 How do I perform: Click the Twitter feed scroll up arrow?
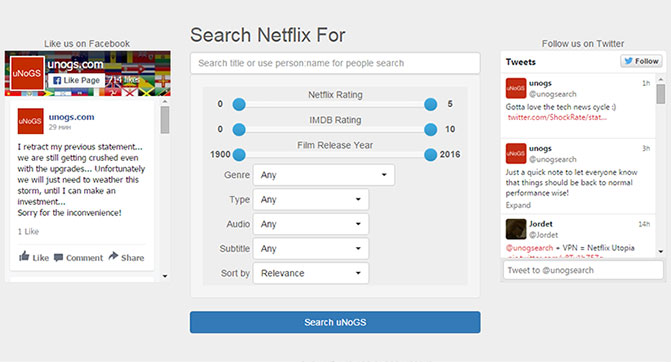click(661, 80)
